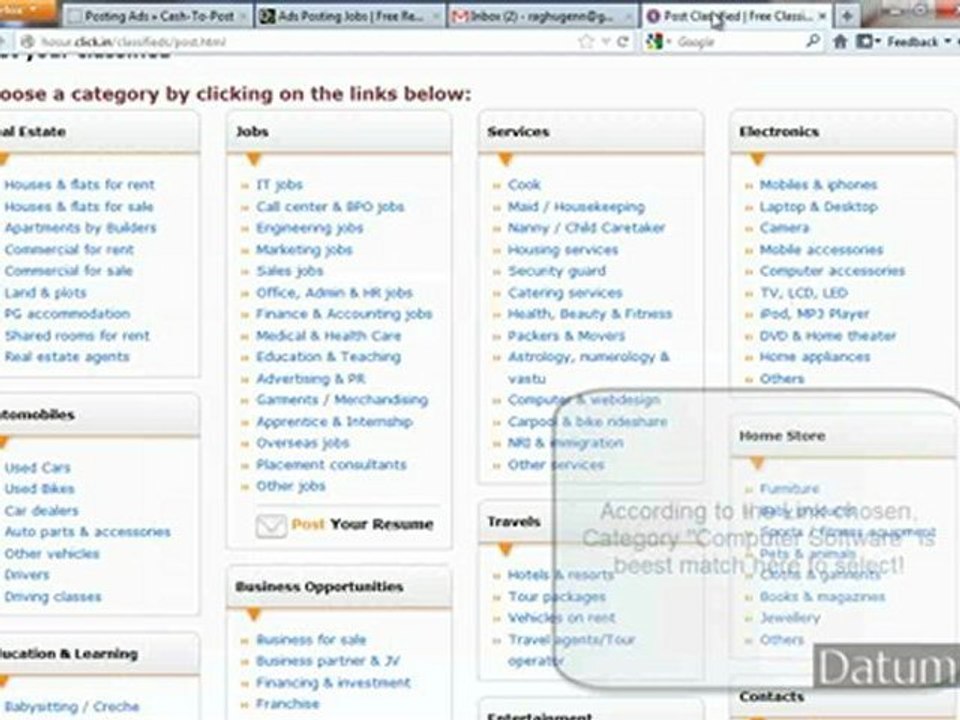Viewport: 960px width, 720px height.
Task: Open Land & plots link
Action: coord(45,293)
